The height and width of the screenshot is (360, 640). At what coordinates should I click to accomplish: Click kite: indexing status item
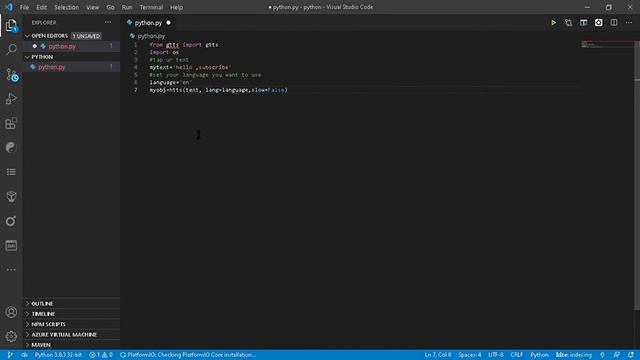574,355
